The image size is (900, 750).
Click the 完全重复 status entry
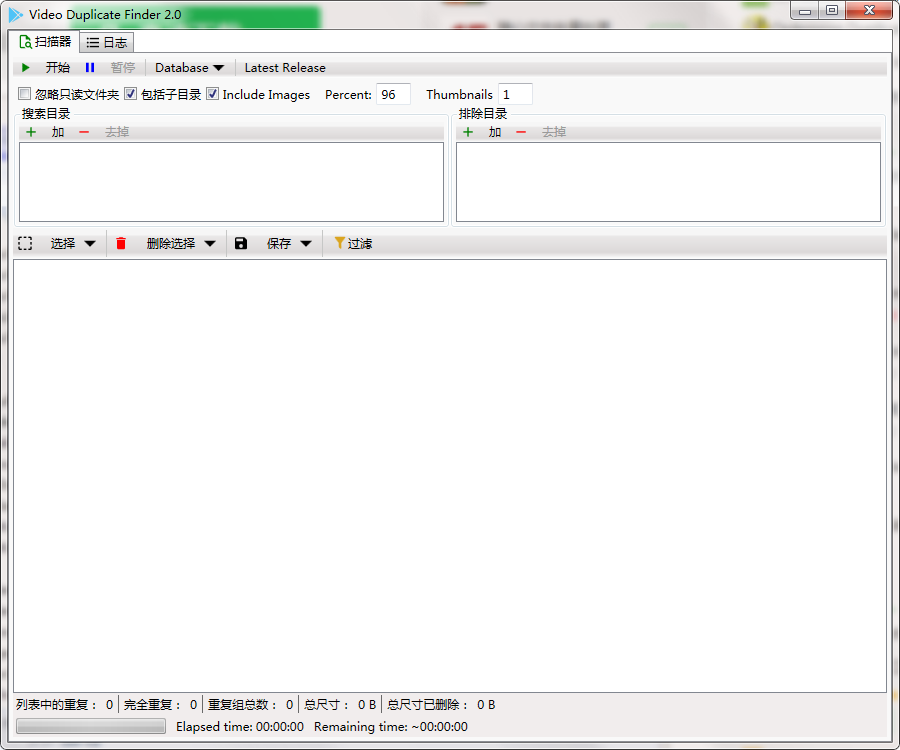[x=161, y=704]
